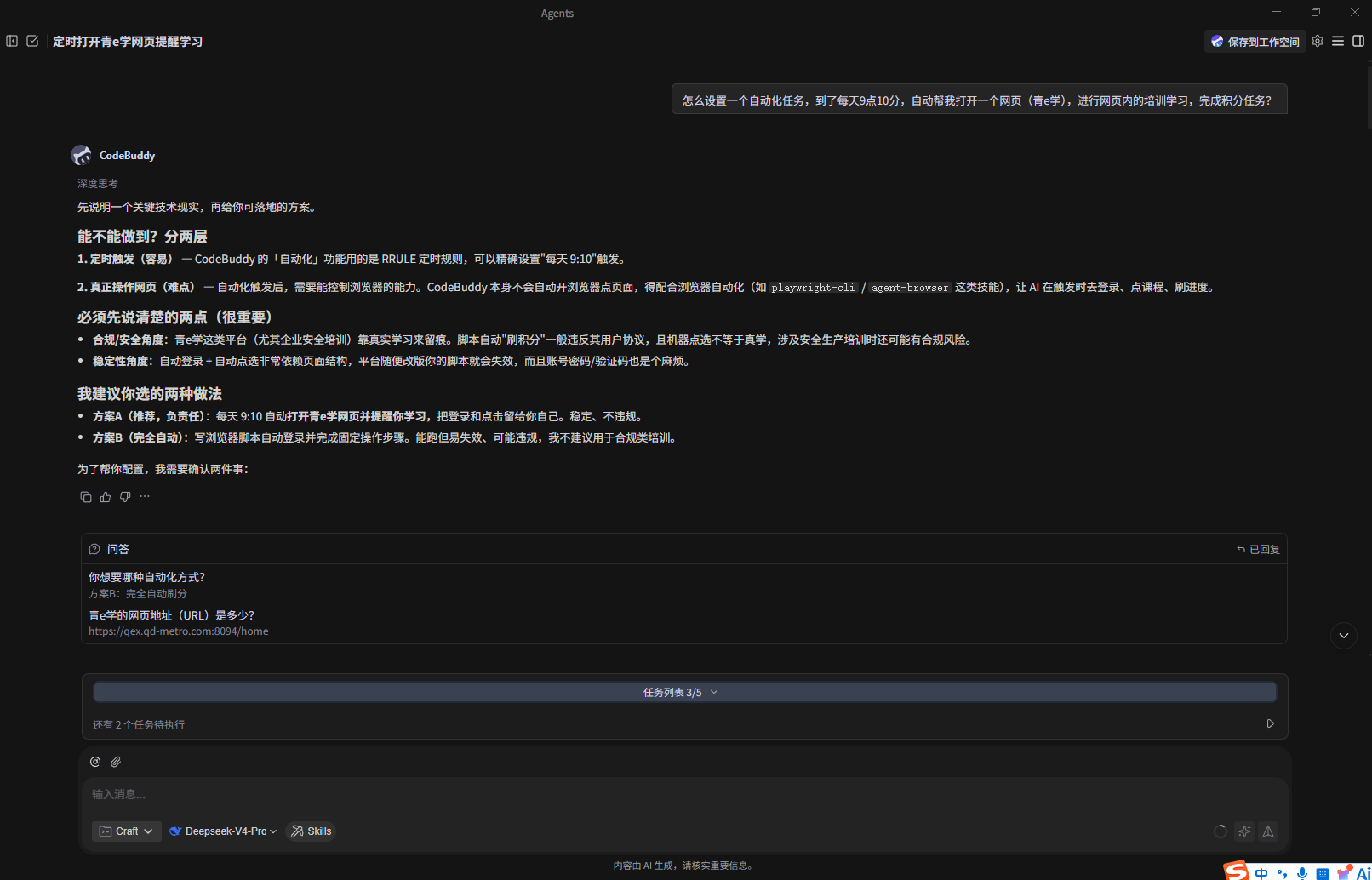The height and width of the screenshot is (880, 1372).
Task: Click the question 你想要哪种自动化方式？
Action: pos(147,577)
